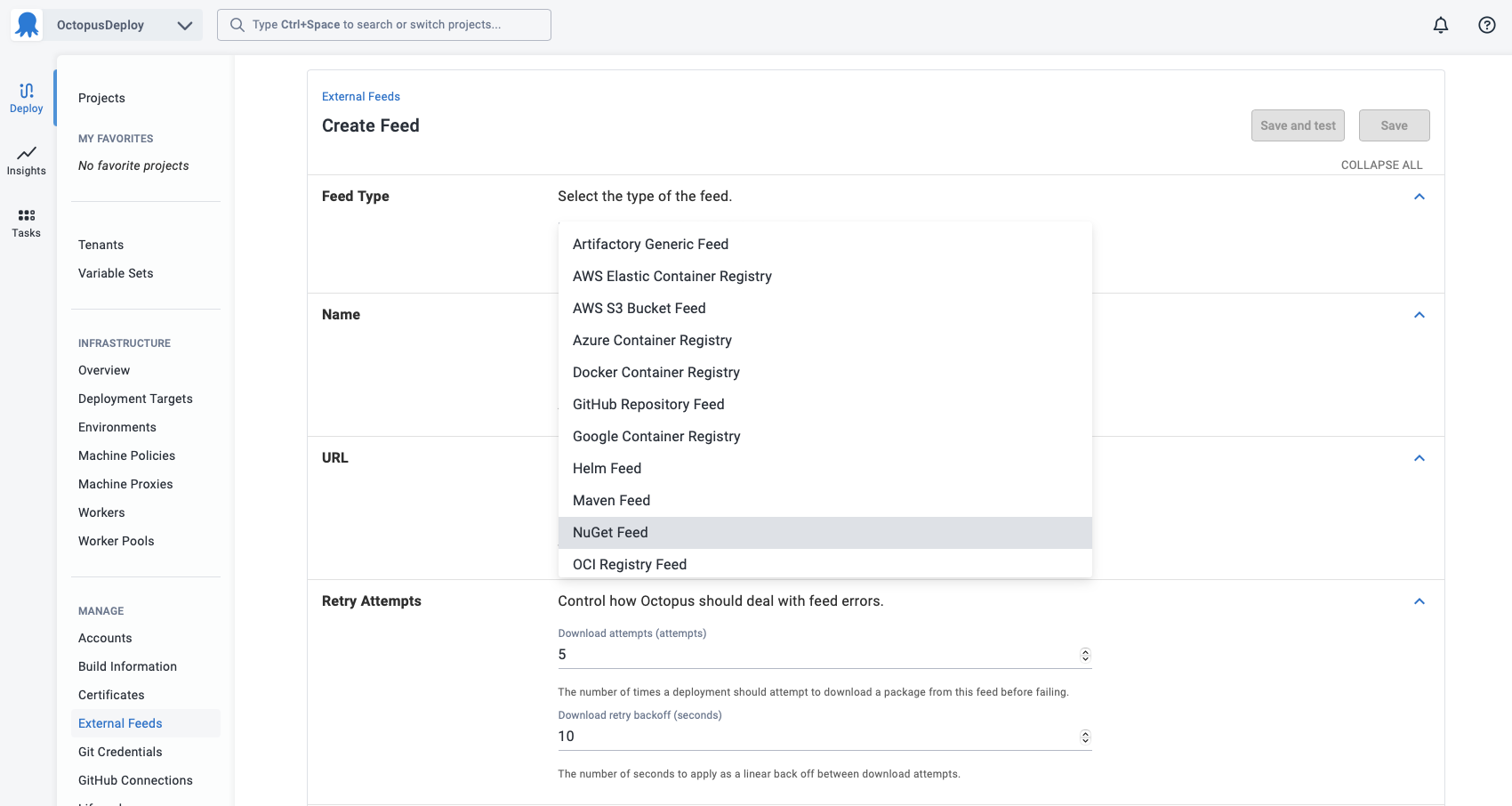
Task: Click COLLAPSE ALL link
Action: click(x=1381, y=165)
